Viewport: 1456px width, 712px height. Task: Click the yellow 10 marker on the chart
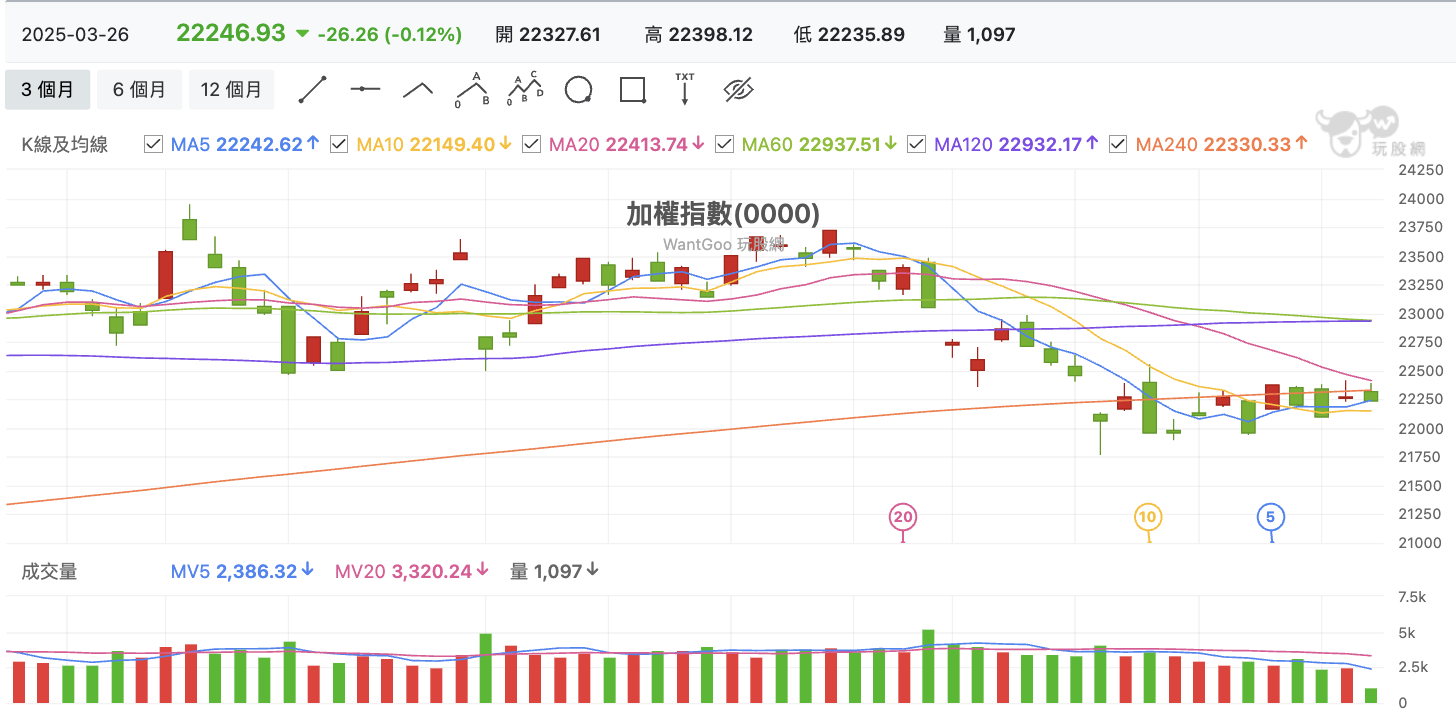[x=1147, y=517]
